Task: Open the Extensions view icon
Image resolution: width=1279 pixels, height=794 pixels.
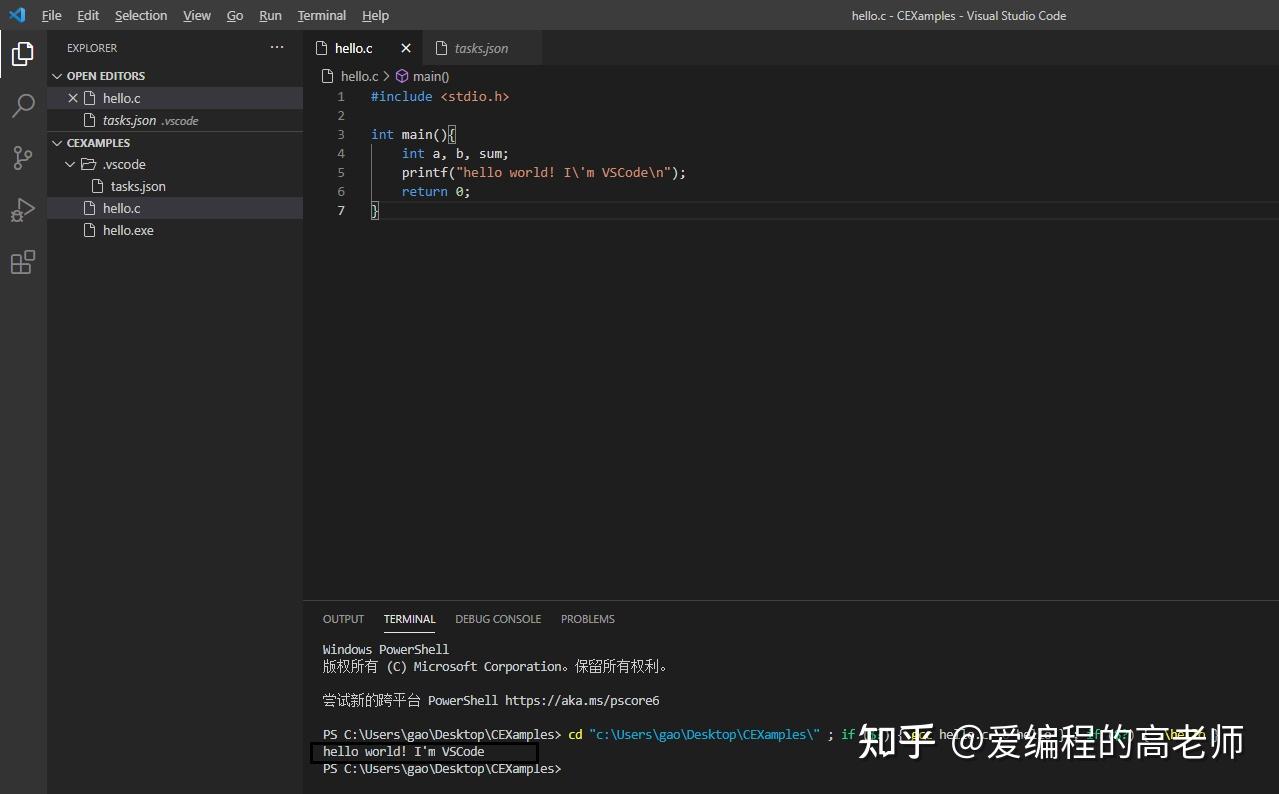Action: click(22, 262)
